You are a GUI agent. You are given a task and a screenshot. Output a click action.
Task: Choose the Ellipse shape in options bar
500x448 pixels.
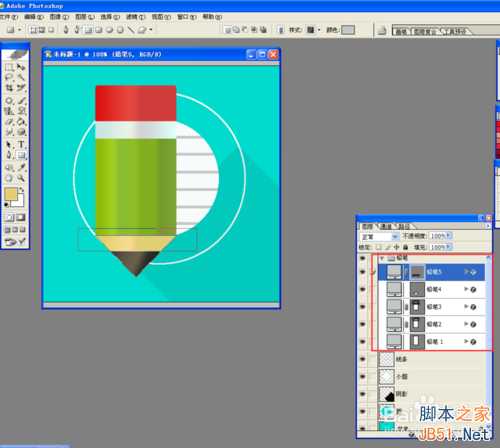[110, 30]
